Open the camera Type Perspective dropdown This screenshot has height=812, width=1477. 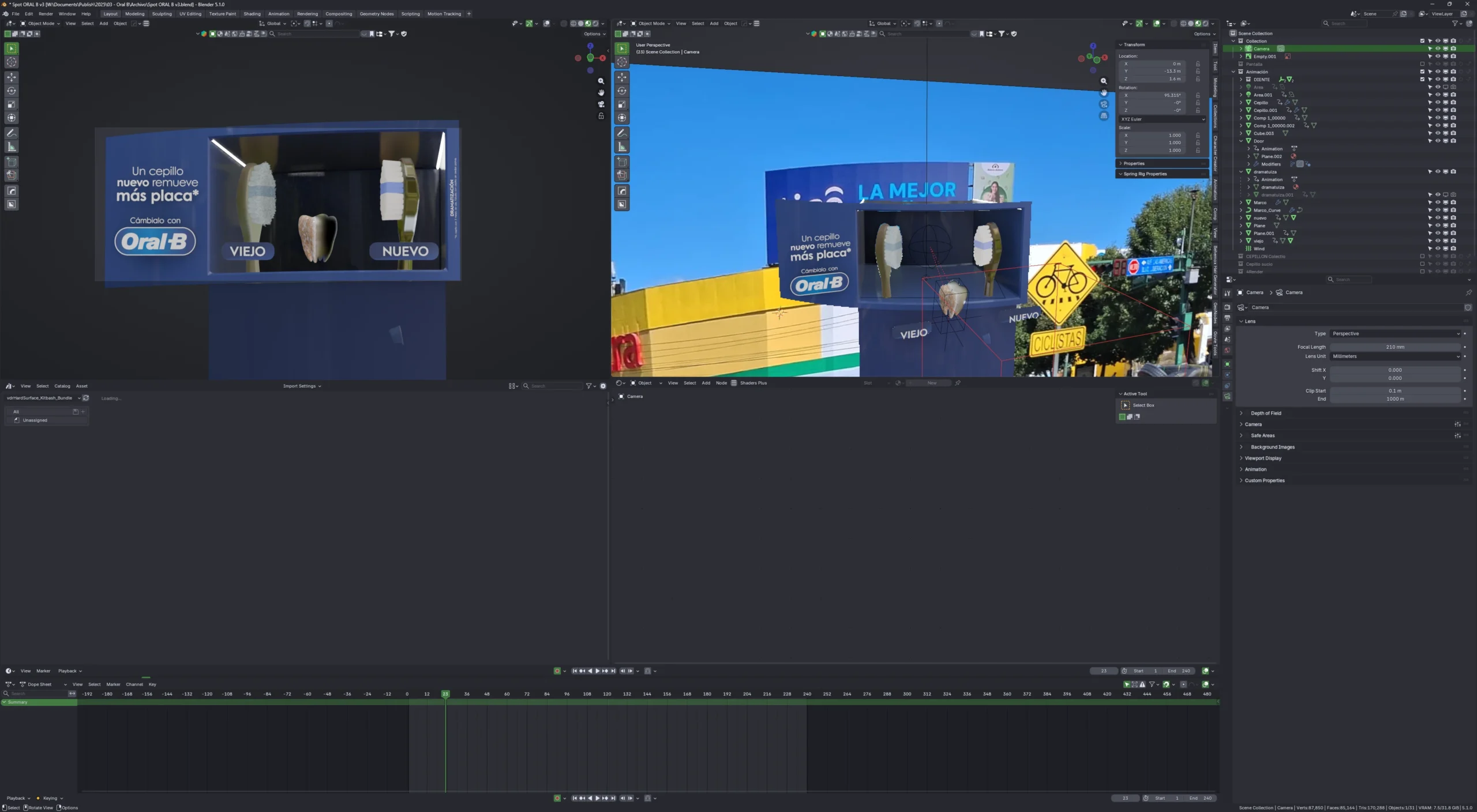pyautogui.click(x=1396, y=334)
